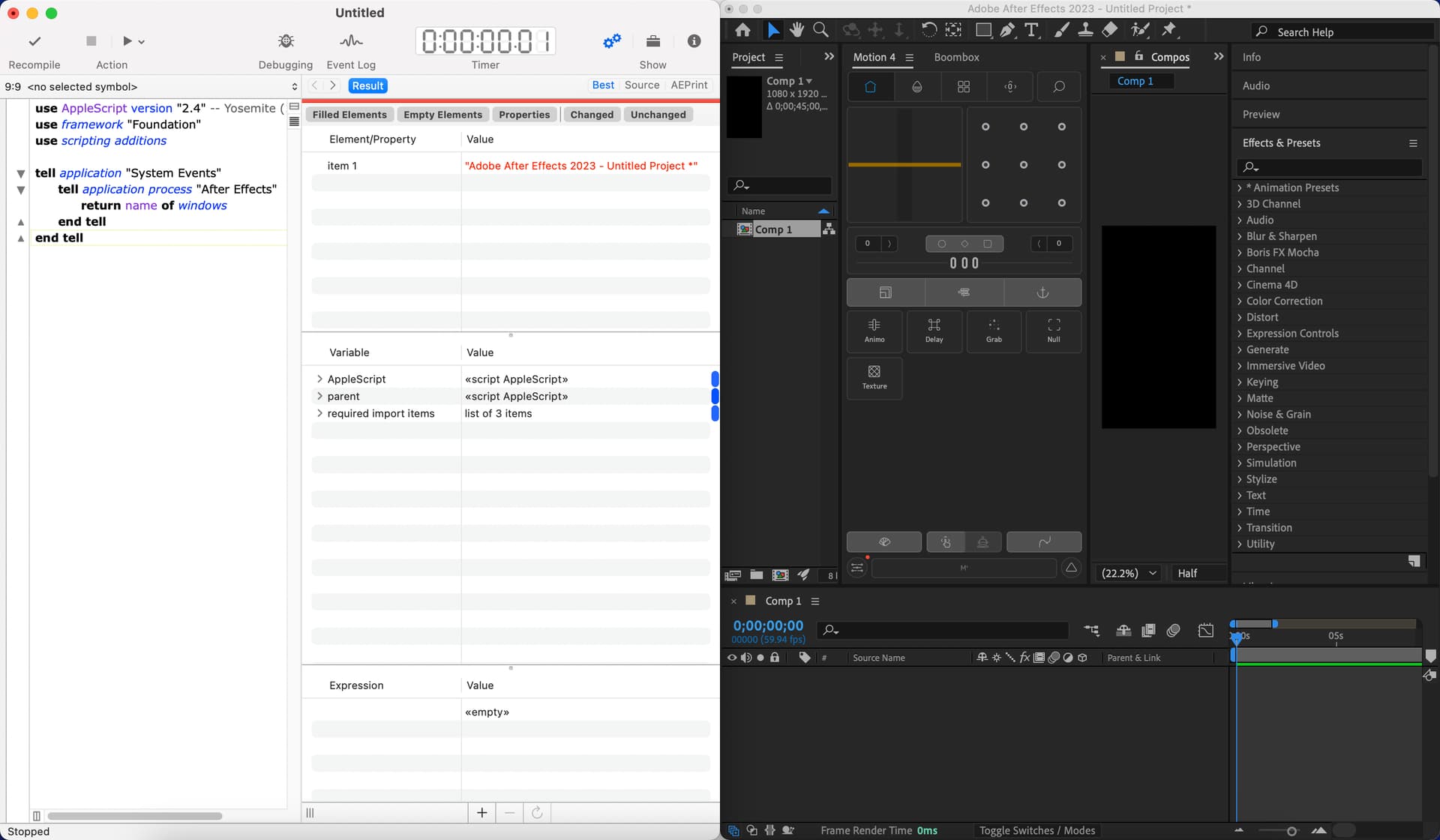Screen dimensions: 1440x840
Task: Click the add expression plus button
Action: 482,812
